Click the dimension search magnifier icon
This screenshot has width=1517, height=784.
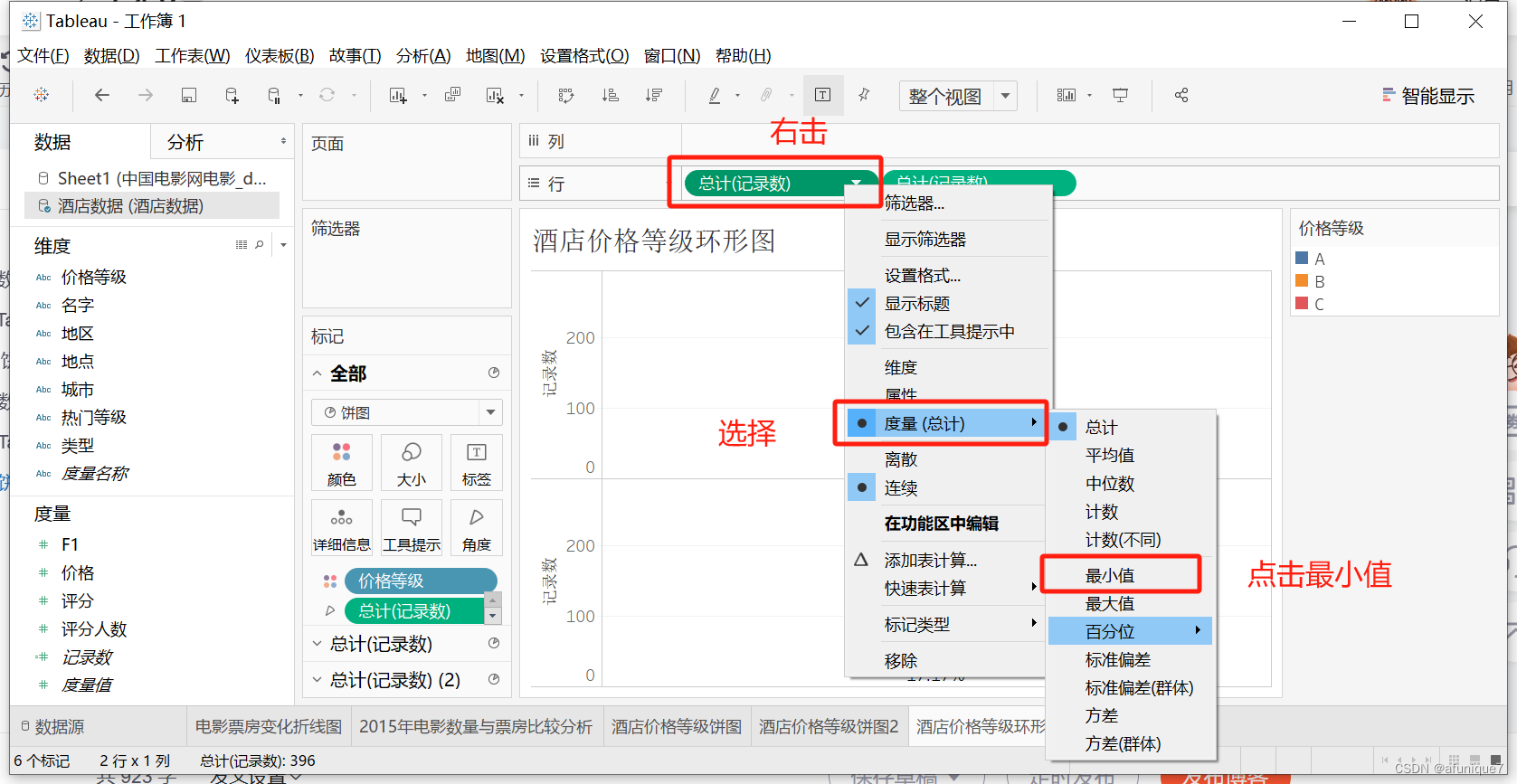click(260, 245)
